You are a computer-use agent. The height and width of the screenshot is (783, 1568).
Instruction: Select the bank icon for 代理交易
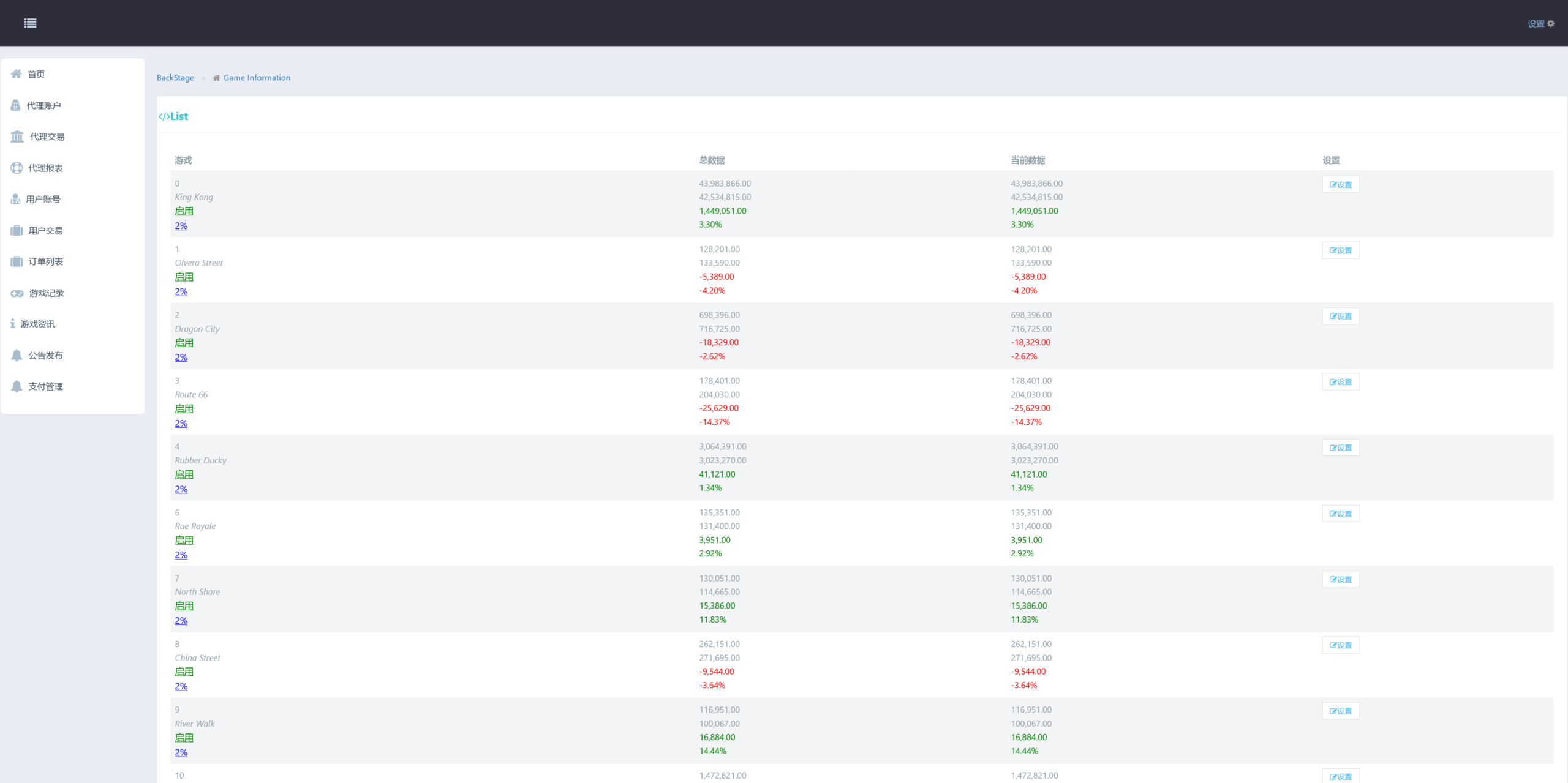[x=17, y=137]
